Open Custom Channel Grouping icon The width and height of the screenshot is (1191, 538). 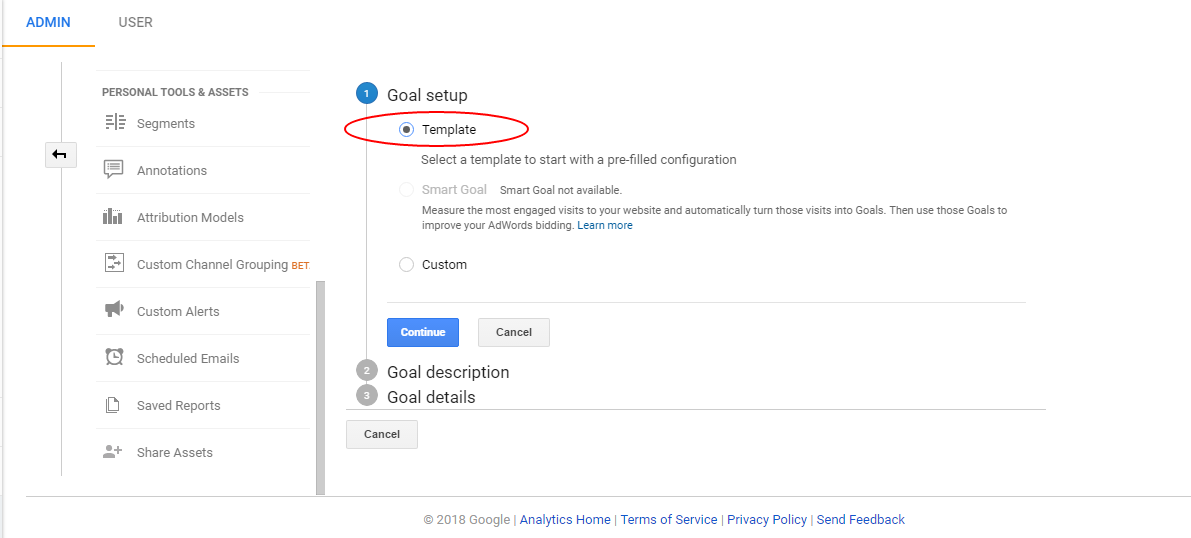coord(114,264)
